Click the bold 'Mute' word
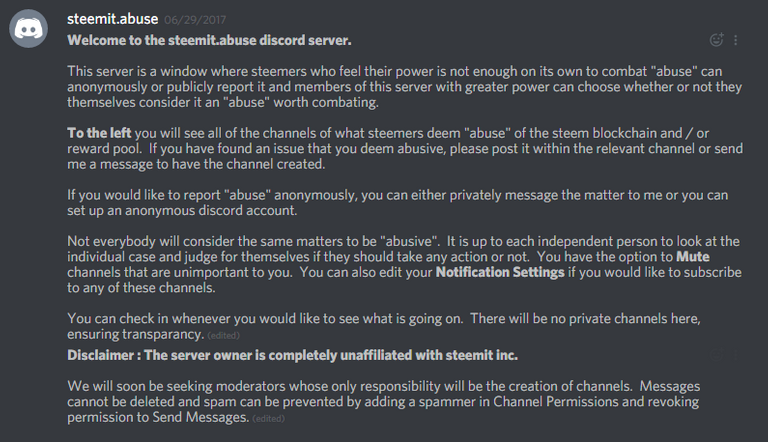This screenshot has height=442, width=768. (693, 256)
